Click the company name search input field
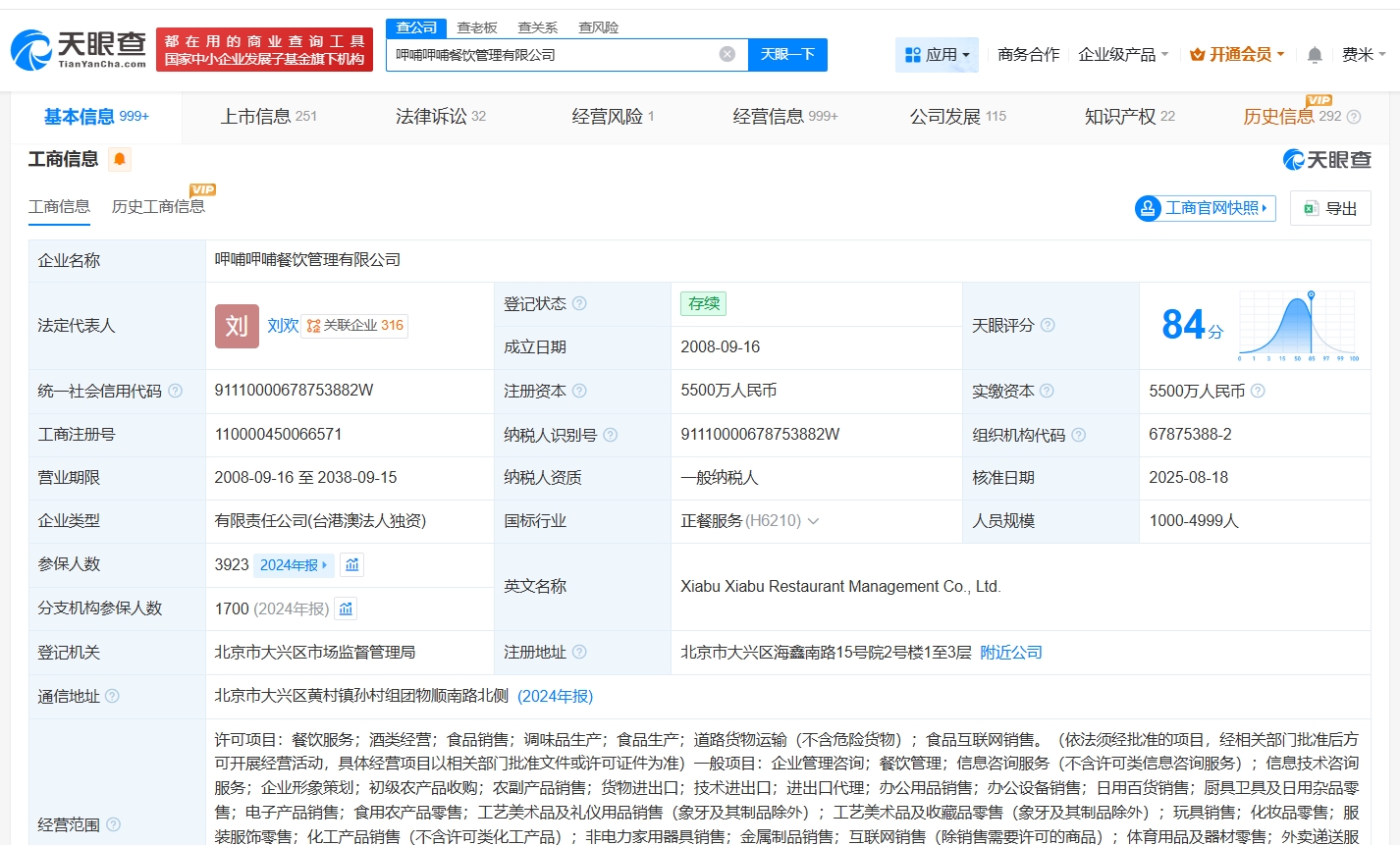 [x=550, y=55]
